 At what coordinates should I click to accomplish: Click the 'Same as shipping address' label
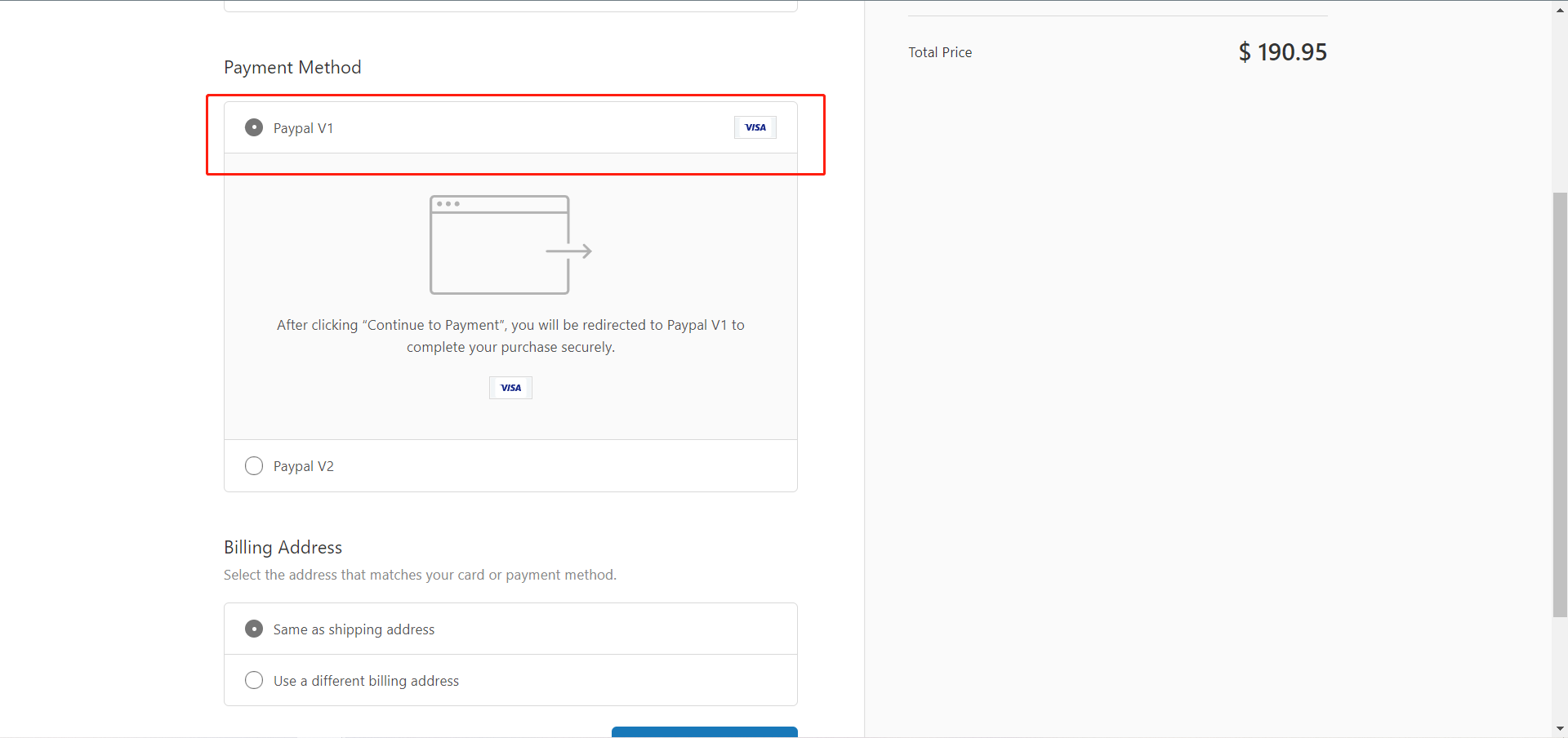354,629
